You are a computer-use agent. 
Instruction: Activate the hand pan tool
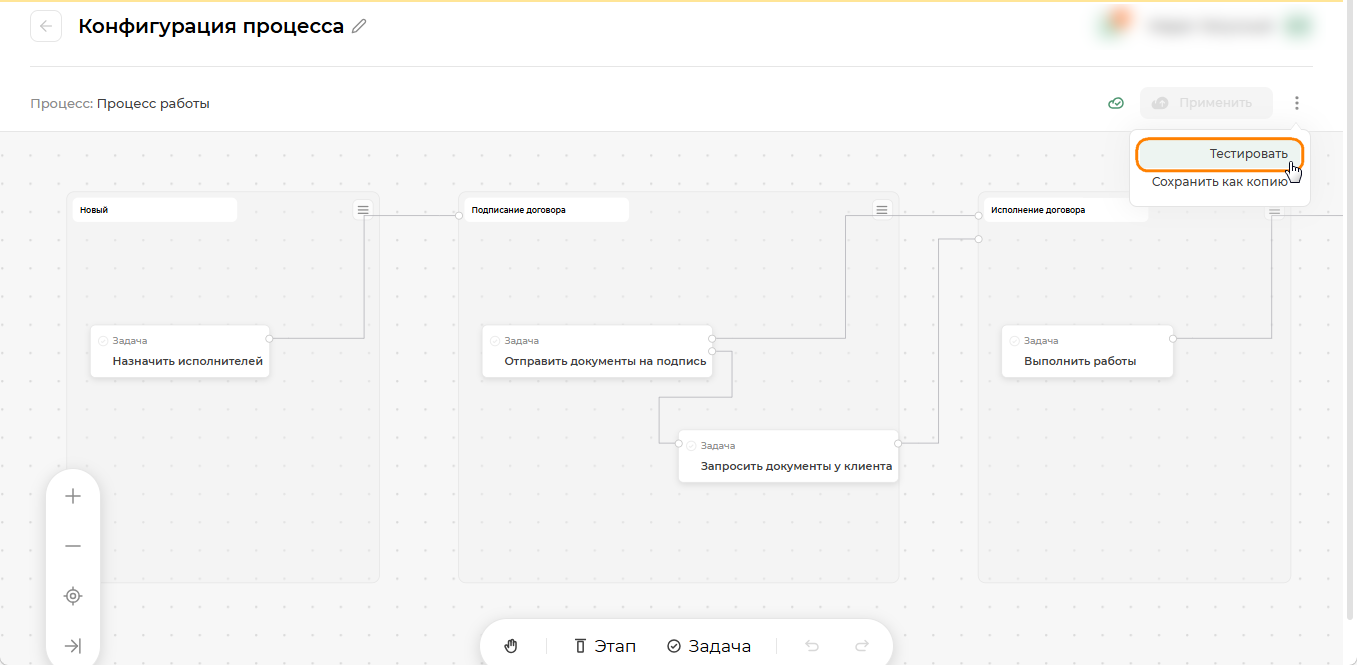pyautogui.click(x=511, y=646)
